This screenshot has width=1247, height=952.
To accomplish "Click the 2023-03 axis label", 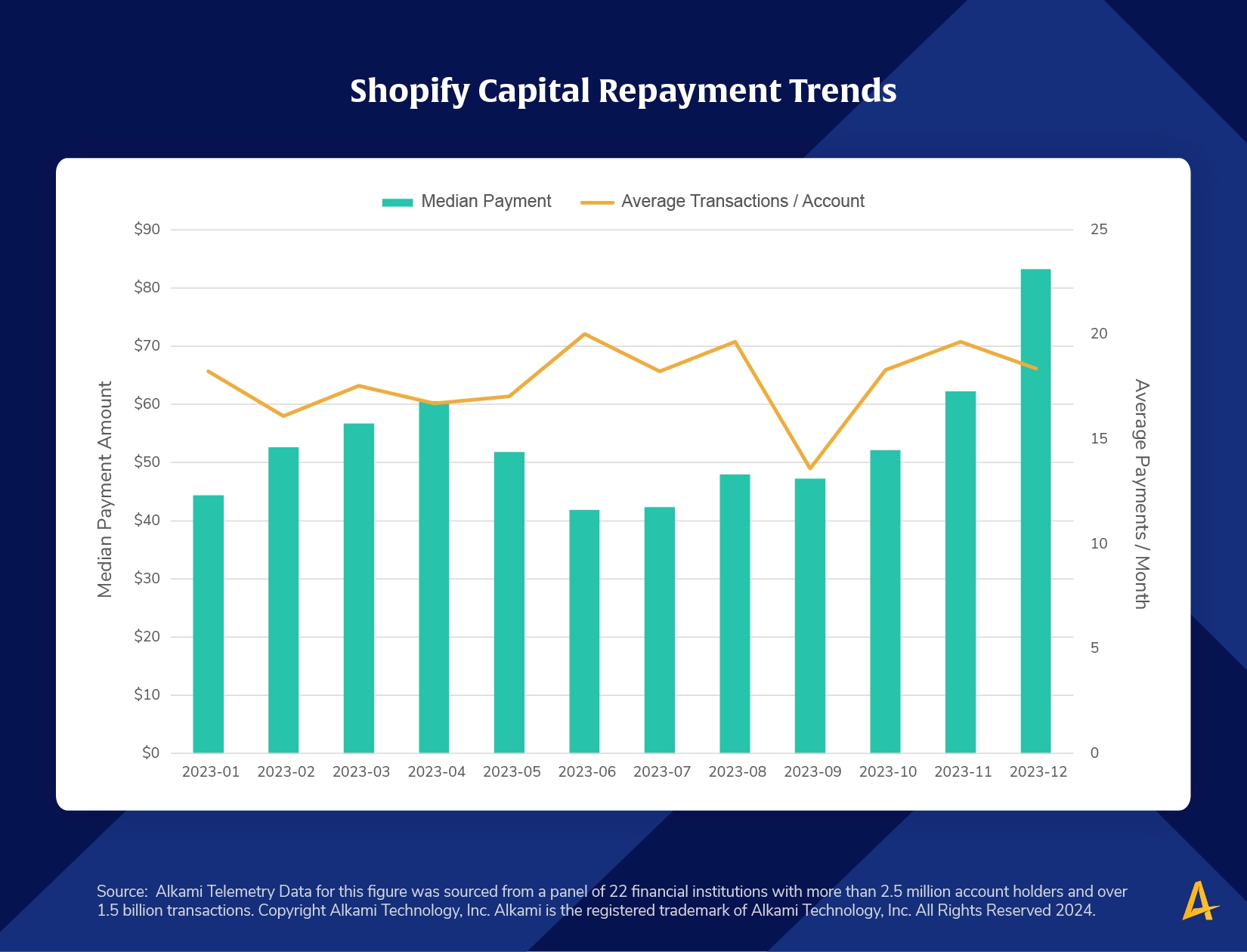I will click(361, 772).
